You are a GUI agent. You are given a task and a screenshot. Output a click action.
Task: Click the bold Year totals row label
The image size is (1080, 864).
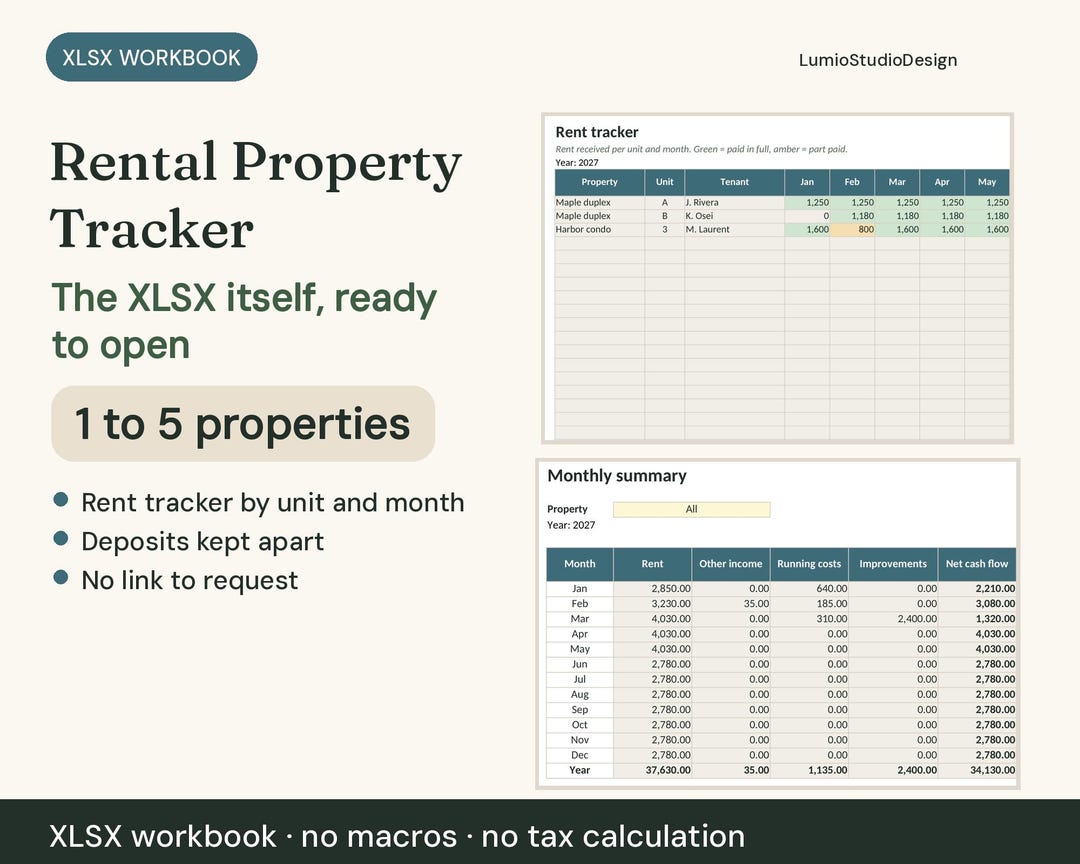click(x=579, y=770)
